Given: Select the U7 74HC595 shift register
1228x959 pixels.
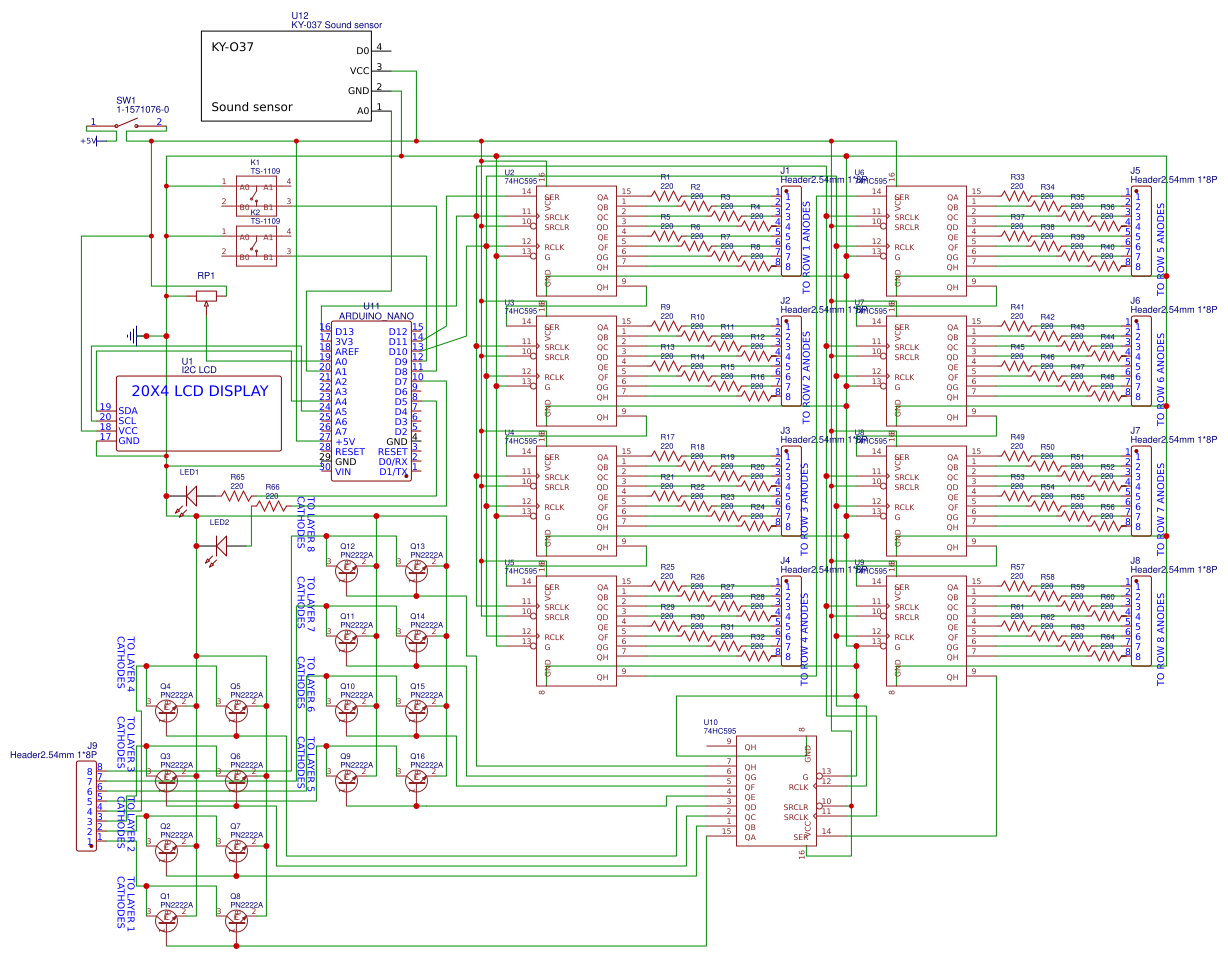Looking at the screenshot, I should 926,371.
